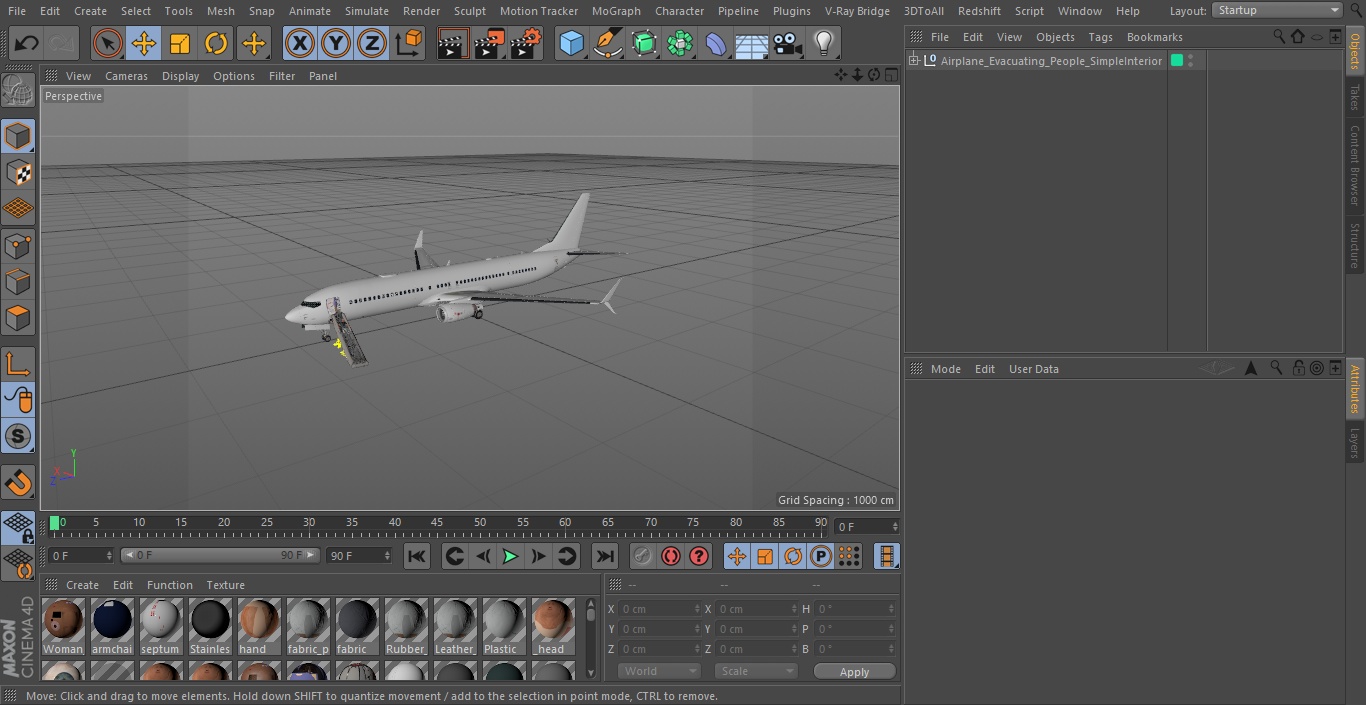Add a light object

pos(824,43)
